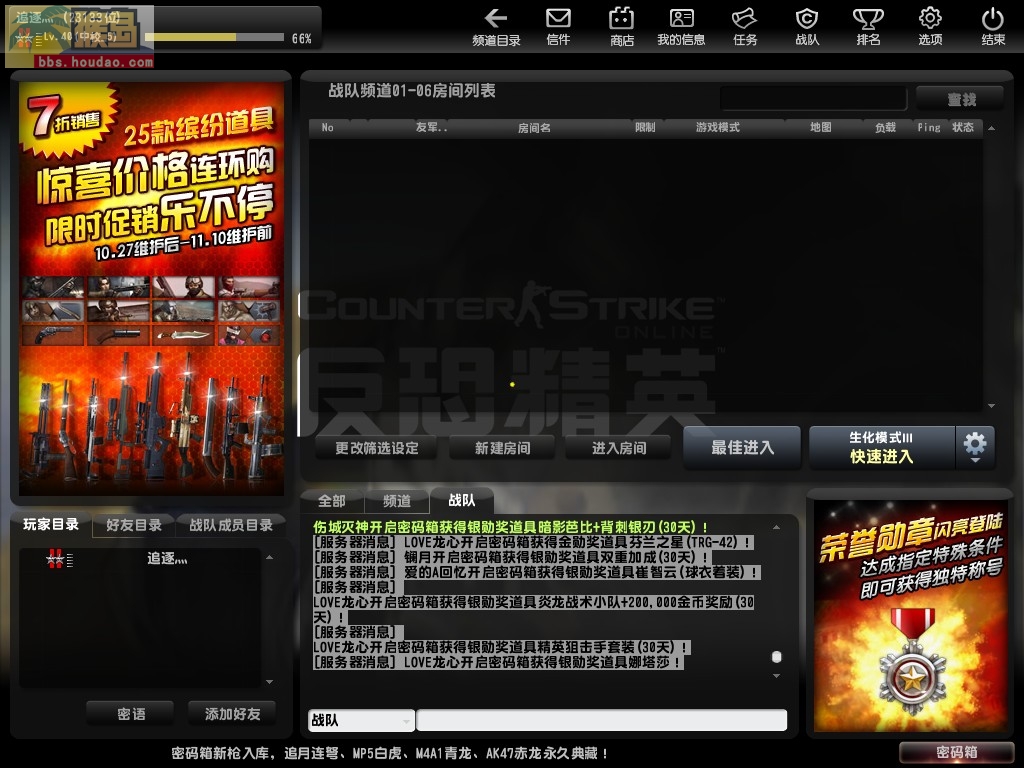This screenshot has width=1024, height=768.
Task: Switch chat to All tab (全部)
Action: [332, 501]
